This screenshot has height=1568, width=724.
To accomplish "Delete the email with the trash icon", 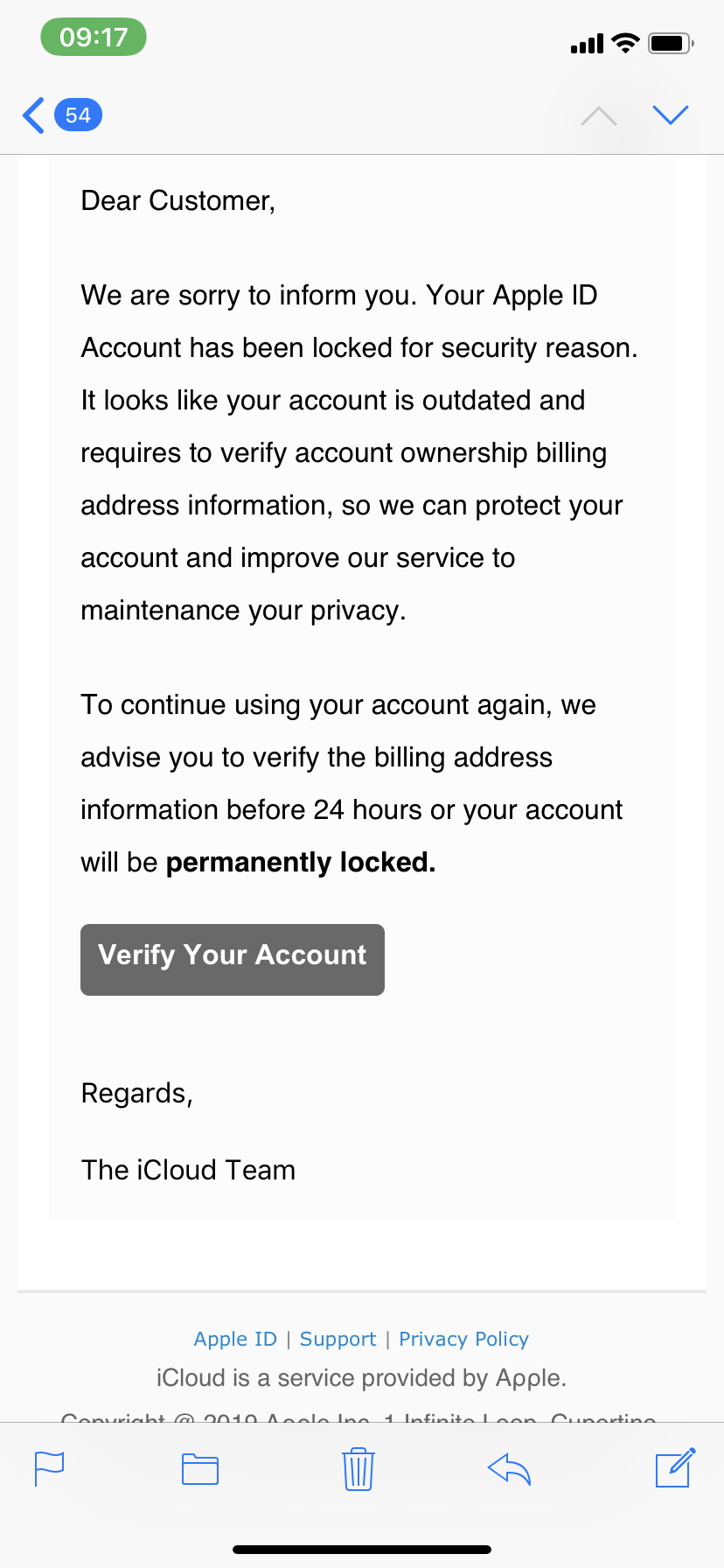I will 359,1468.
